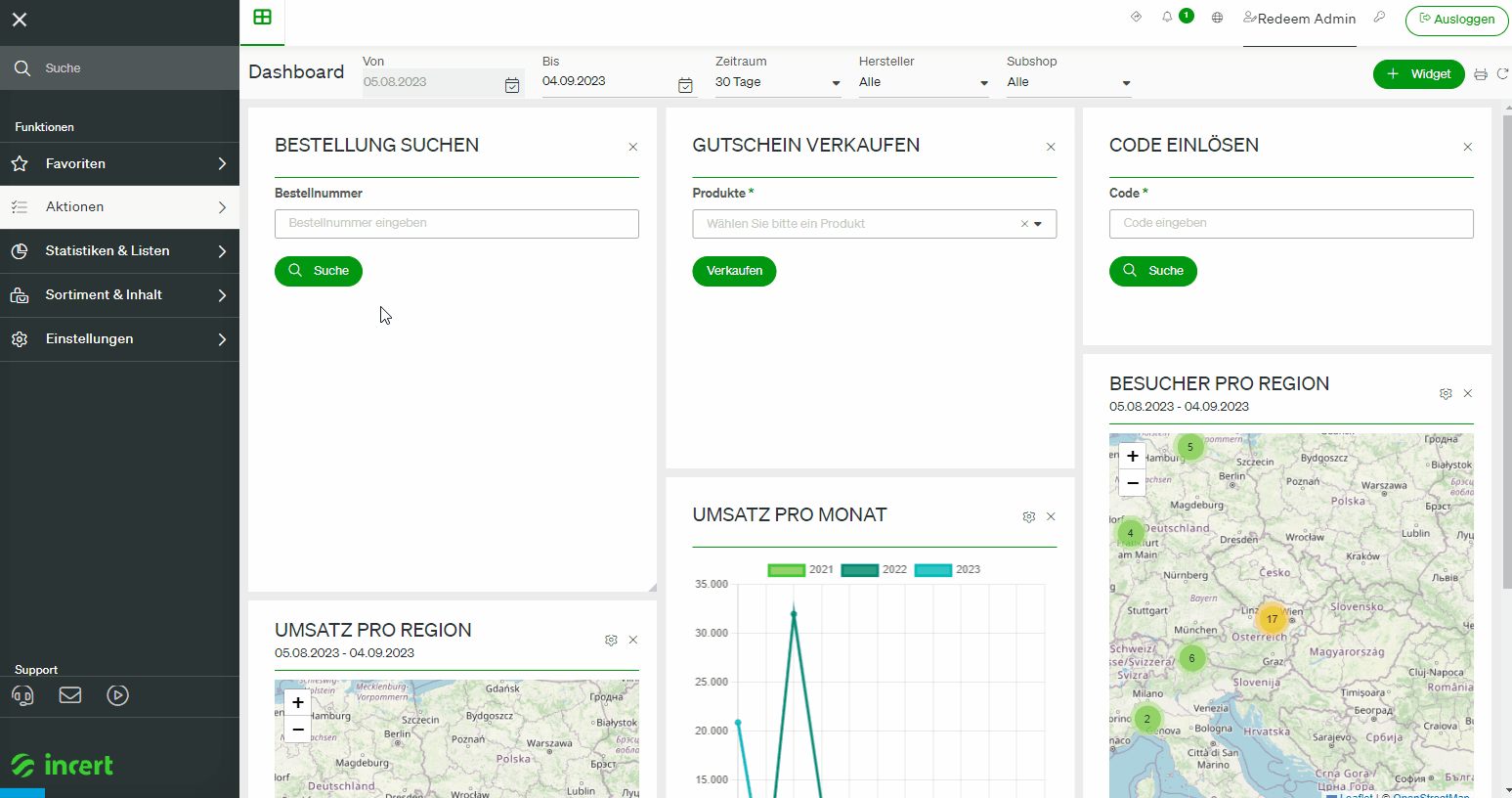Viewport: 1512px width, 798px height.
Task: Open Besucher pro Region widget settings
Action: pos(1446,394)
